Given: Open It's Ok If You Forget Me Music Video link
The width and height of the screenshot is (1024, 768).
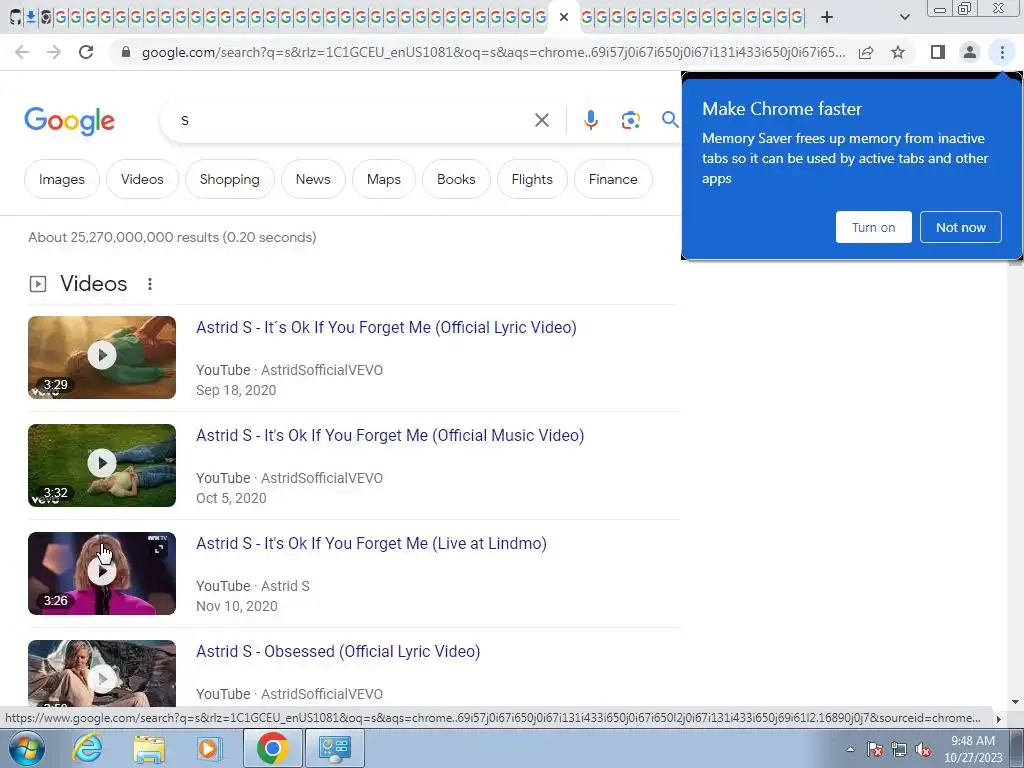Looking at the screenshot, I should pyautogui.click(x=390, y=435).
